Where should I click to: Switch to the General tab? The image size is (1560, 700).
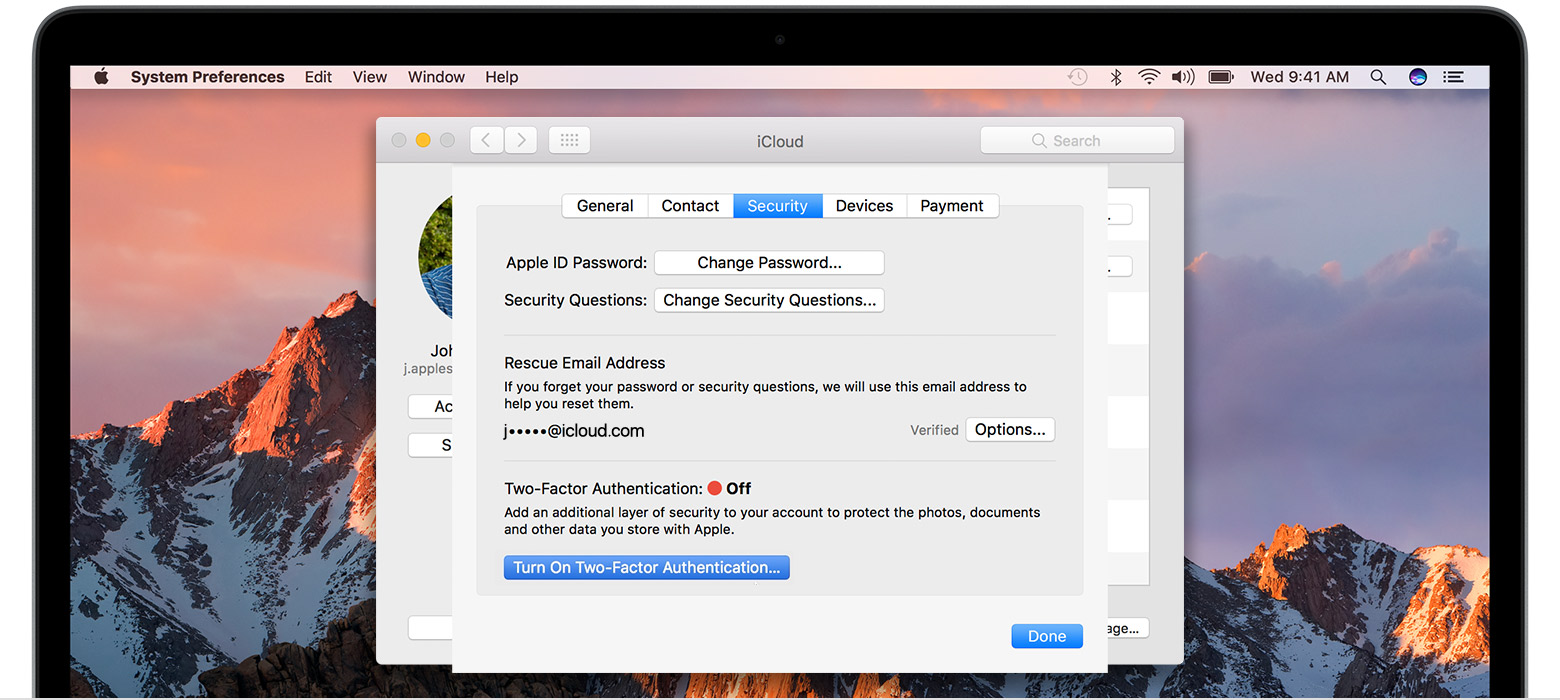(605, 206)
